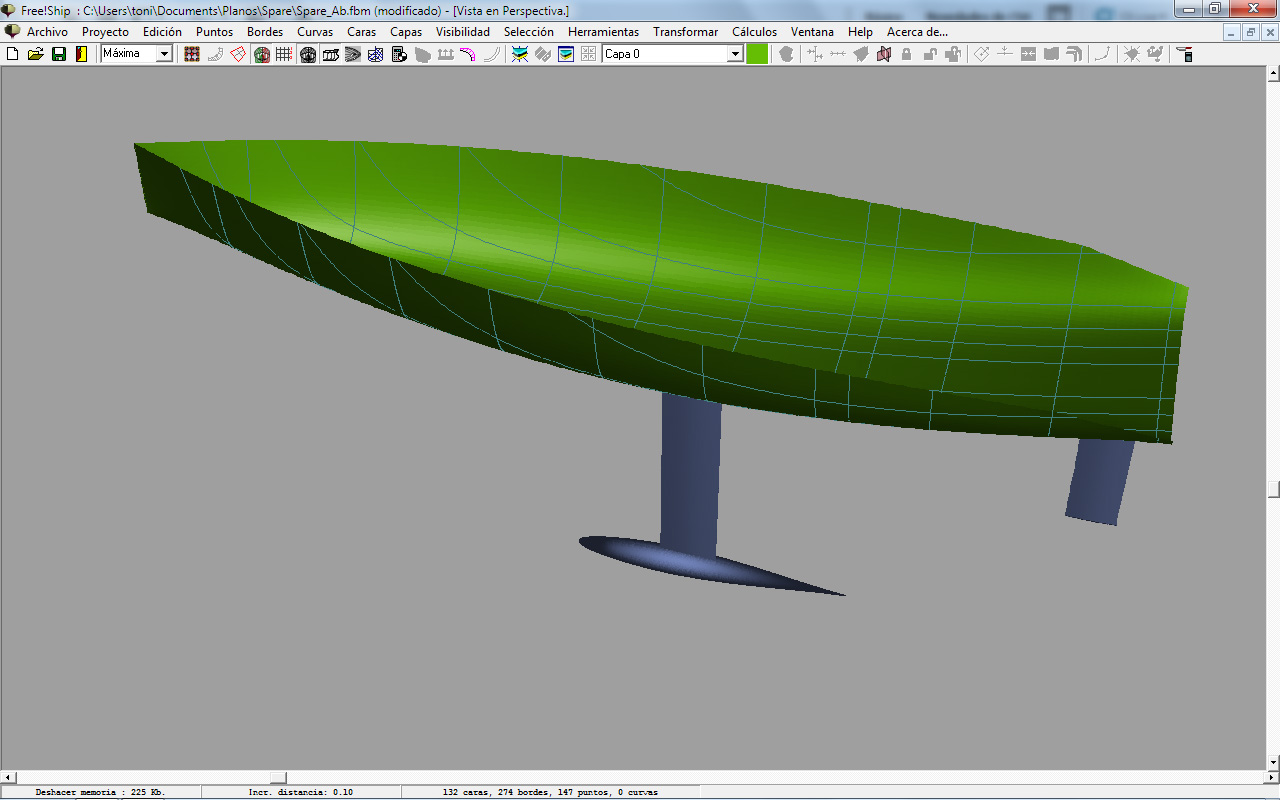1280x800 pixels.
Task: Click the layers stack icon
Action: 566,54
